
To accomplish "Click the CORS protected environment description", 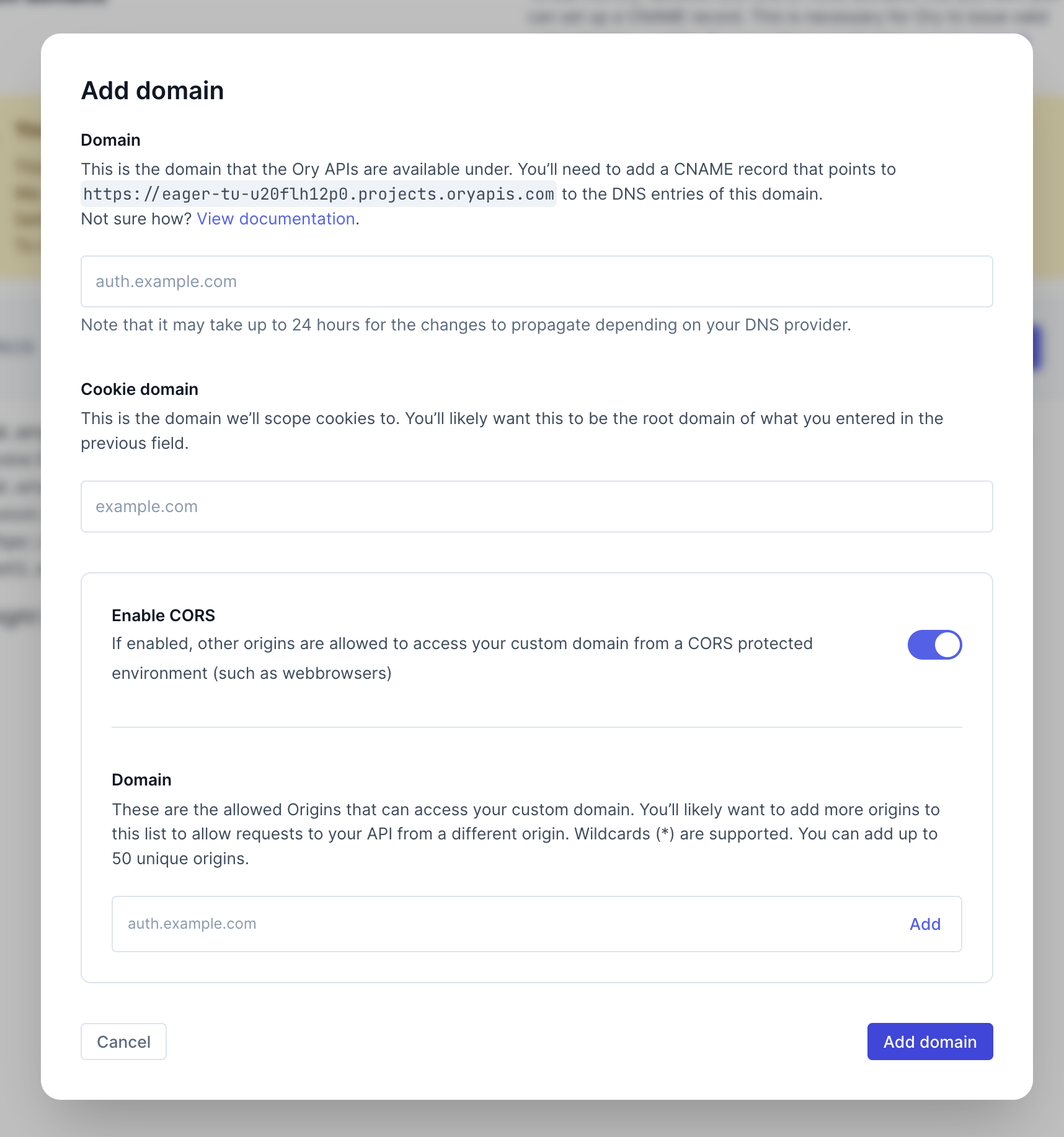I will pyautogui.click(x=461, y=643).
